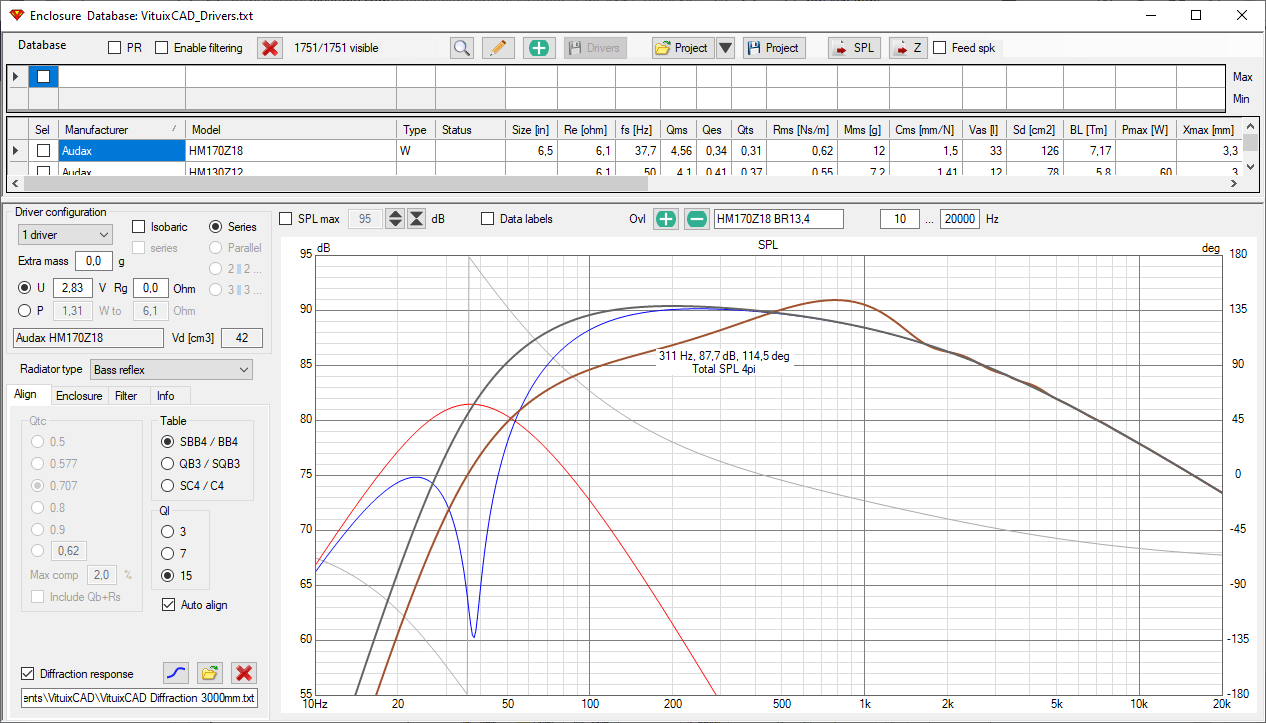Click the Vd [cm3] value field
This screenshot has height=723, width=1266.
click(x=242, y=338)
